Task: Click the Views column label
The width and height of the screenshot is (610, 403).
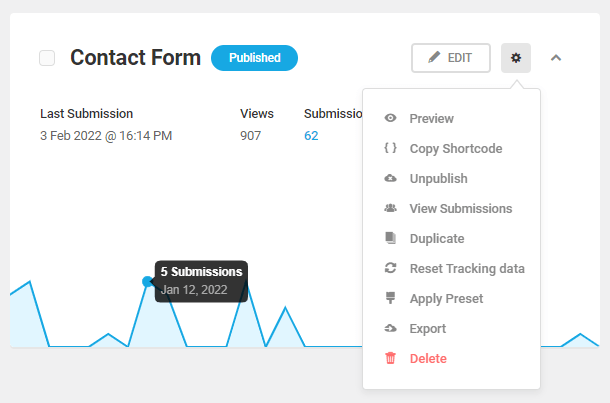Action: [257, 114]
